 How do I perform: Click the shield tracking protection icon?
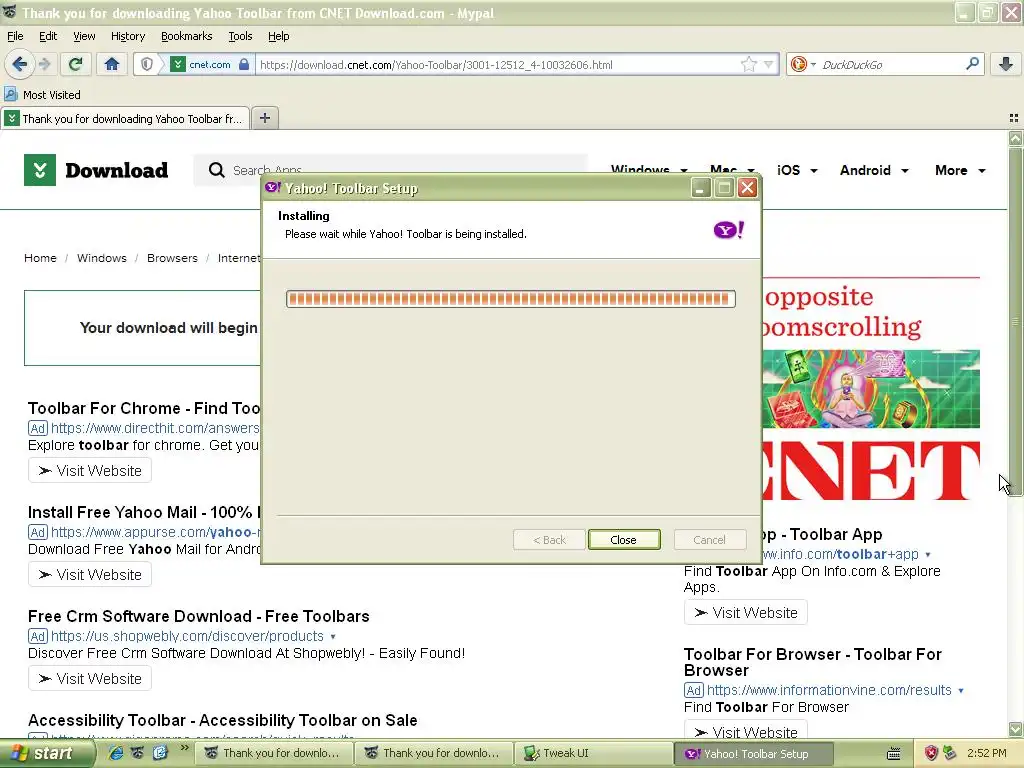(x=147, y=64)
